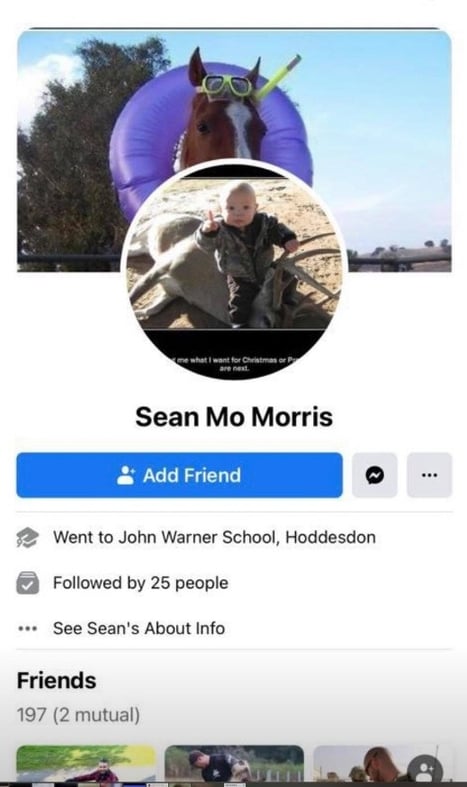Viewport: 467px width, 787px height.
Task: Open Messenger chat icon button
Action: pyautogui.click(x=375, y=475)
